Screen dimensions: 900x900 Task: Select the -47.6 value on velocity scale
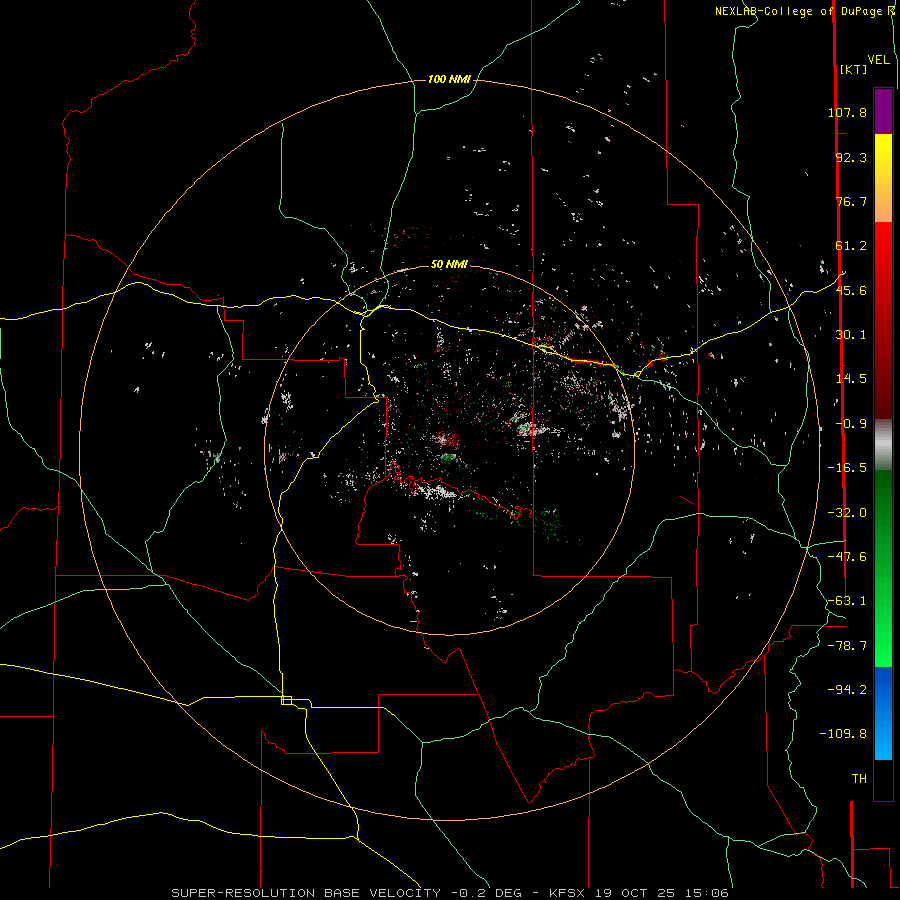point(847,557)
